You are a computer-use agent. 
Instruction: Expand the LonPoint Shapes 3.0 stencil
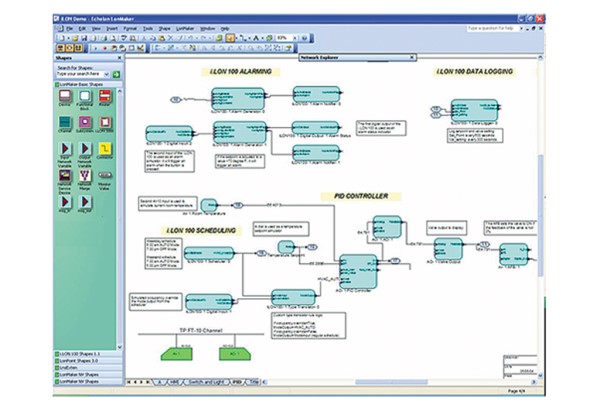[88, 360]
